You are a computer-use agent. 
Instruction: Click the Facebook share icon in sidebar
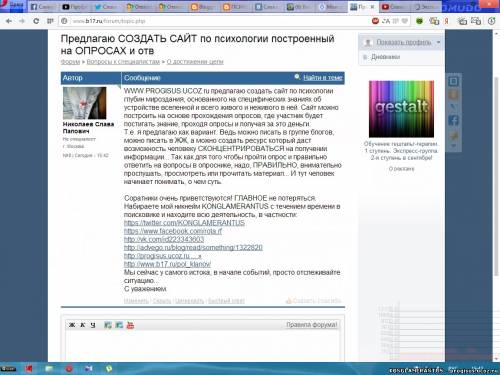pyautogui.click(x=453, y=120)
